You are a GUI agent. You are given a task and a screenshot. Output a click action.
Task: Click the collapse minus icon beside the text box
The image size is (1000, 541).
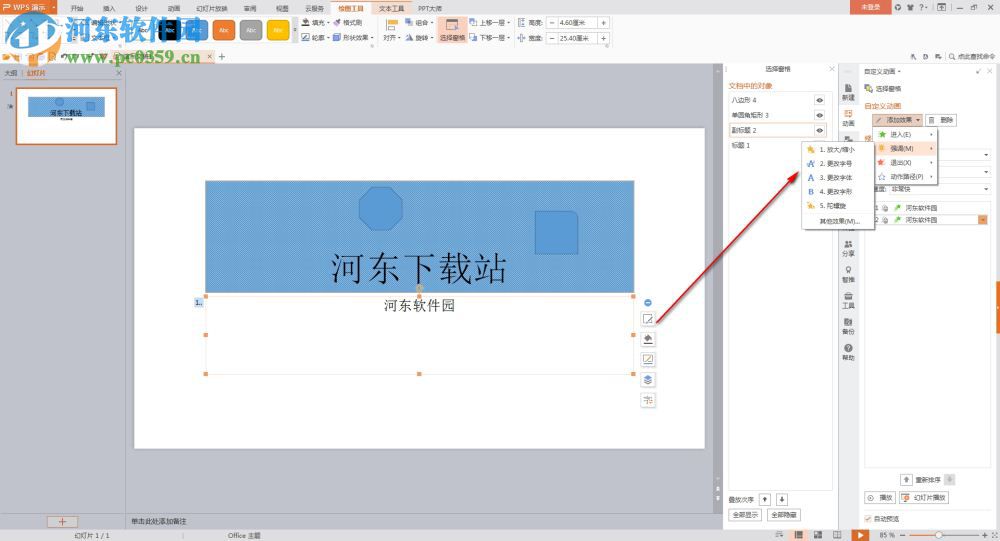pyautogui.click(x=647, y=302)
